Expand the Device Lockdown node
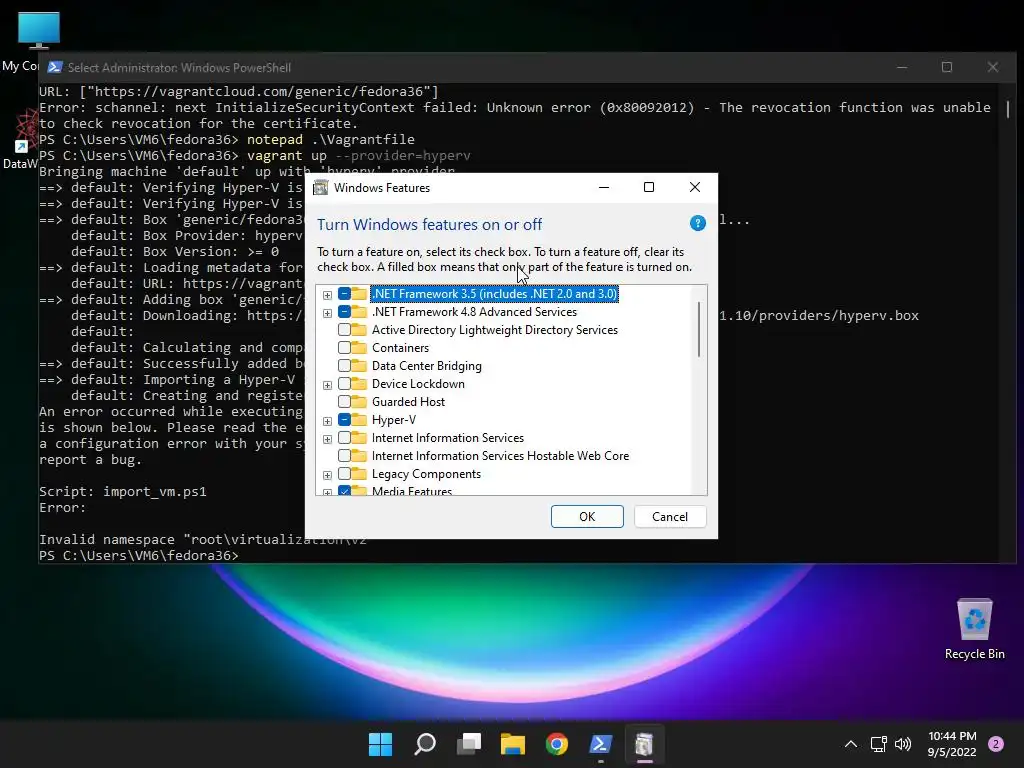This screenshot has height=768, width=1024. point(327,385)
